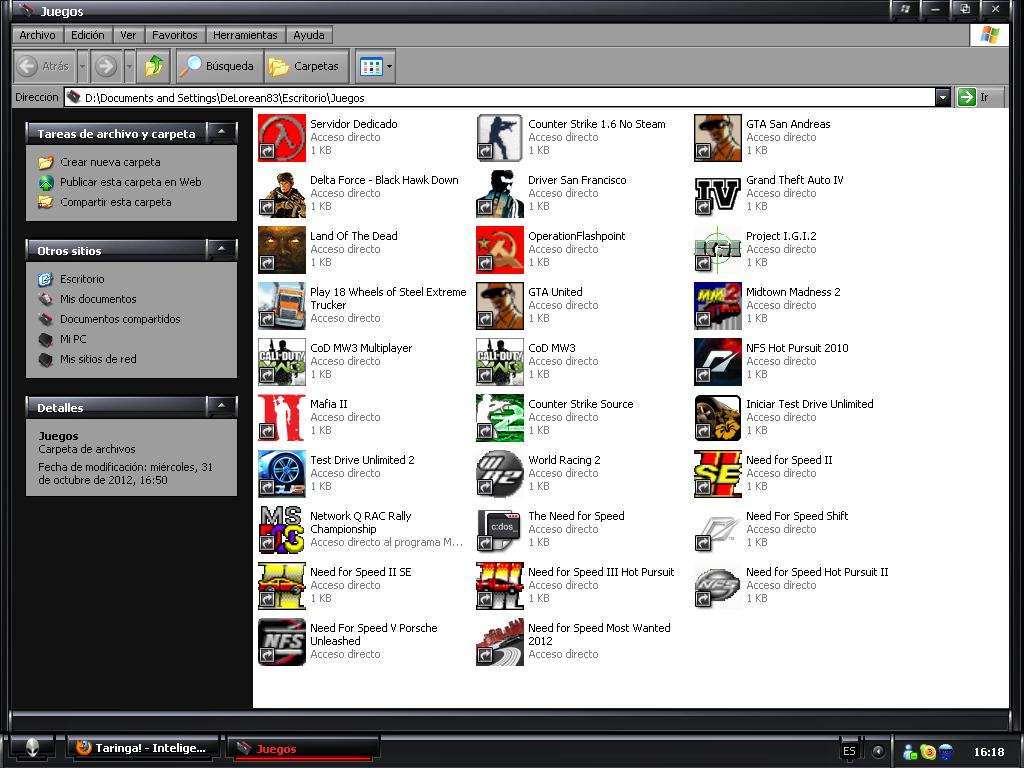Switch to the Taringa Firefox taskbar button
The image size is (1024, 768).
point(143,748)
